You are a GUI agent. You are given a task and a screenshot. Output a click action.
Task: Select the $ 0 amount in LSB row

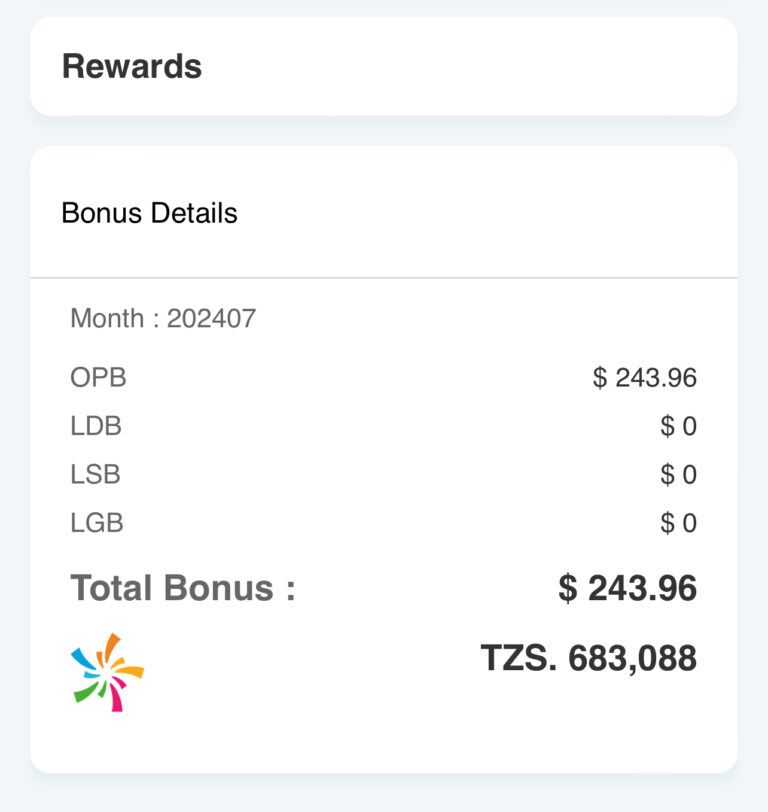678,474
